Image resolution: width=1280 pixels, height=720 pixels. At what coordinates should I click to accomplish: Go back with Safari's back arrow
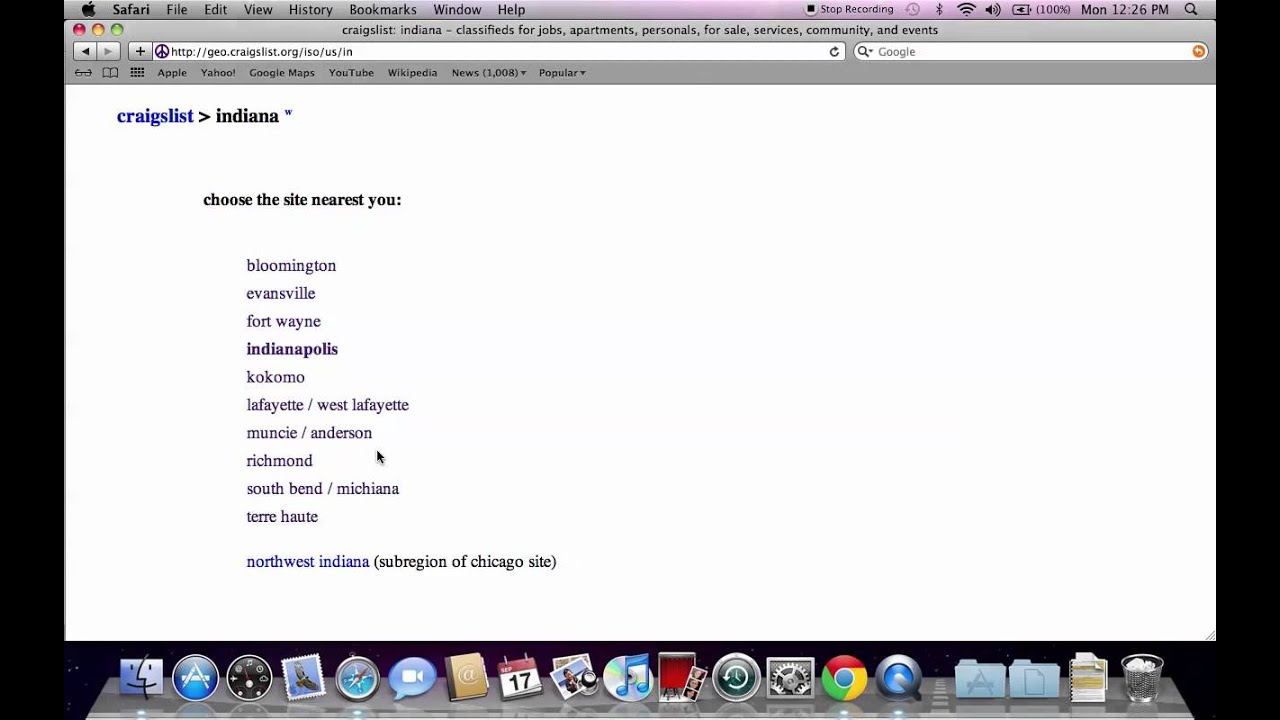coord(85,51)
